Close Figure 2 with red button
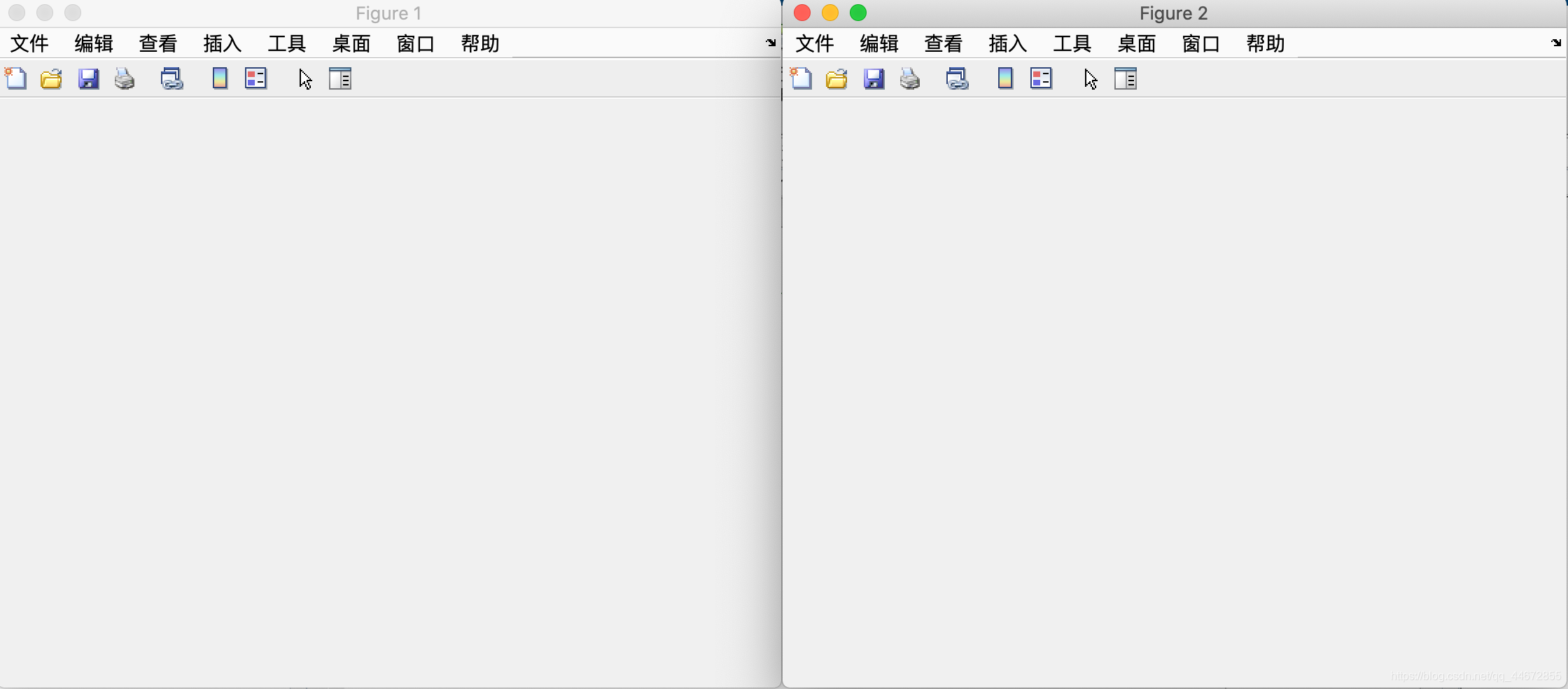 pyautogui.click(x=802, y=13)
